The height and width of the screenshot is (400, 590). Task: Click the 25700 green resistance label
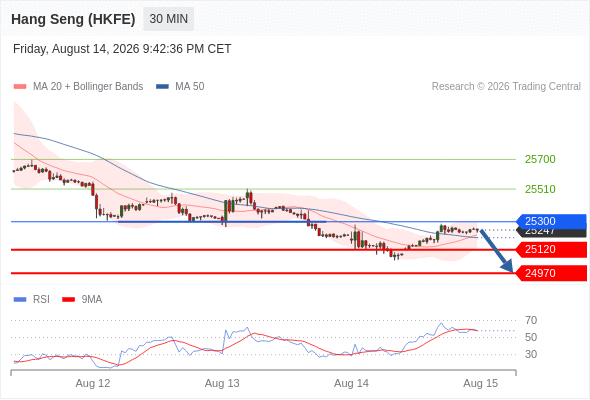[540, 159]
